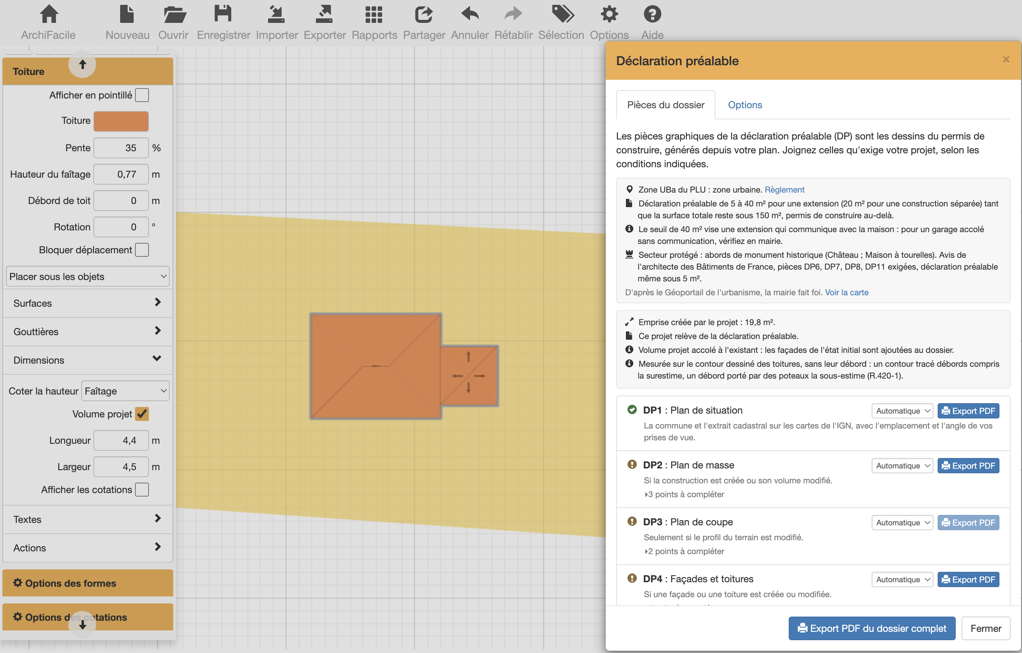Expand the Gouttières section
The height and width of the screenshot is (653, 1022).
click(x=88, y=332)
